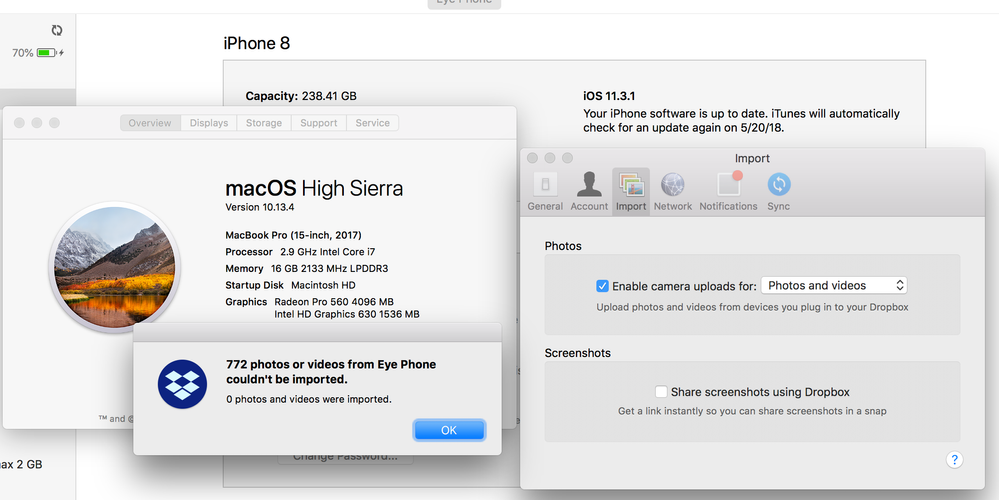Open the Support tab

pos(319,123)
